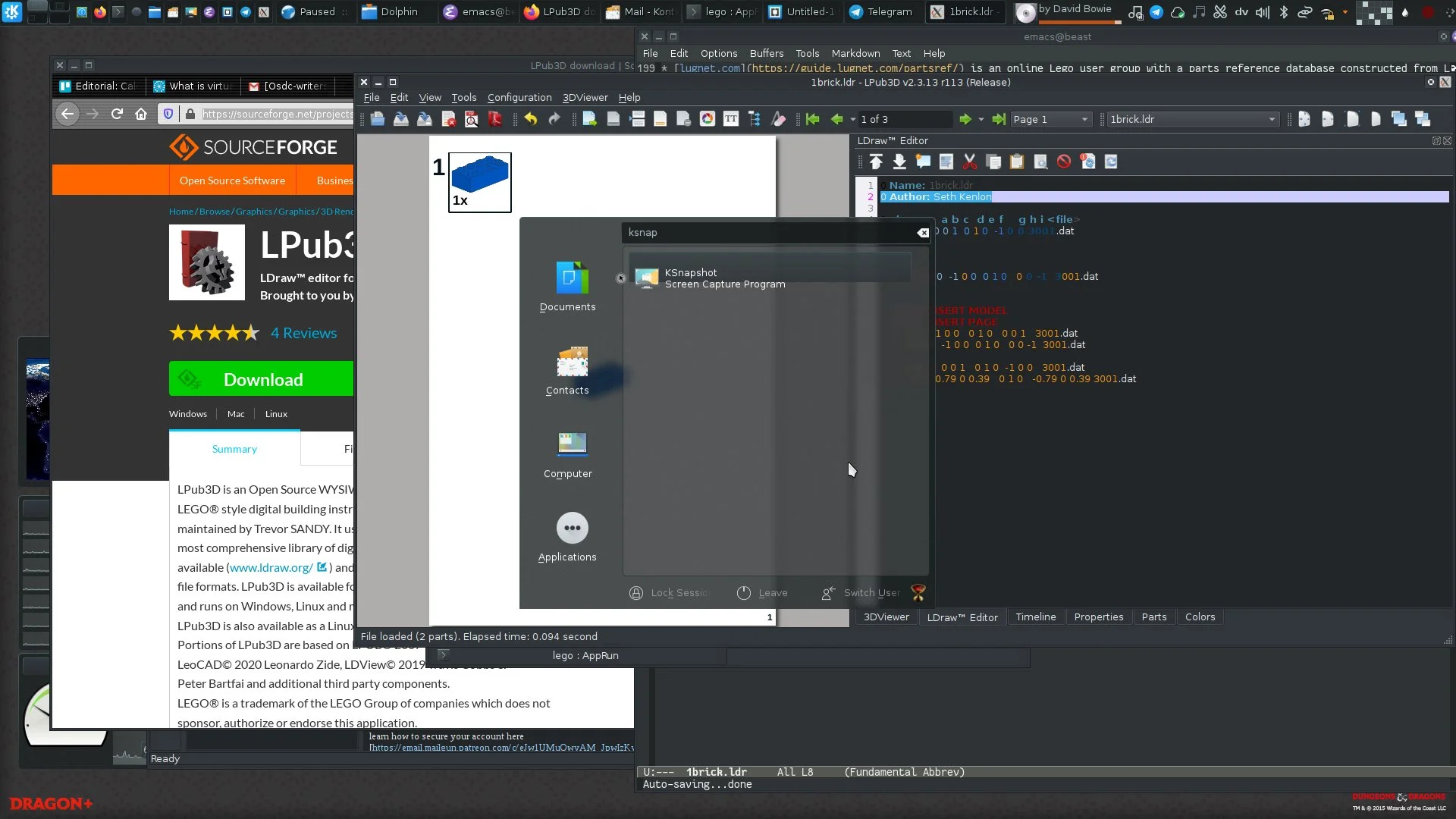
Task: Update the model using the editor upload icon
Action: pyautogui.click(x=876, y=161)
